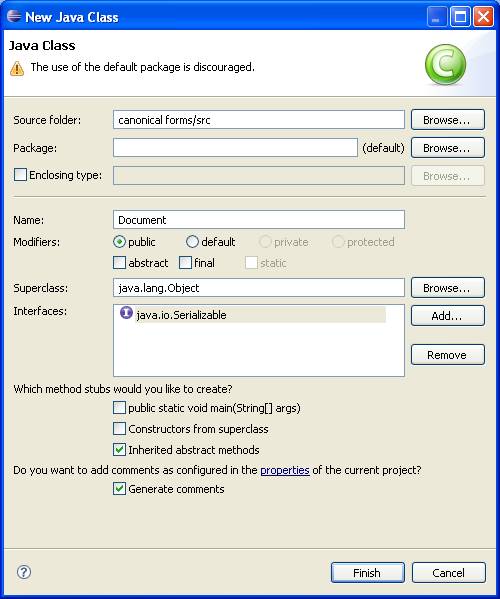This screenshot has width=500, height=599.
Task: Click the yellow warning triangle icon
Action: click(x=17, y=68)
